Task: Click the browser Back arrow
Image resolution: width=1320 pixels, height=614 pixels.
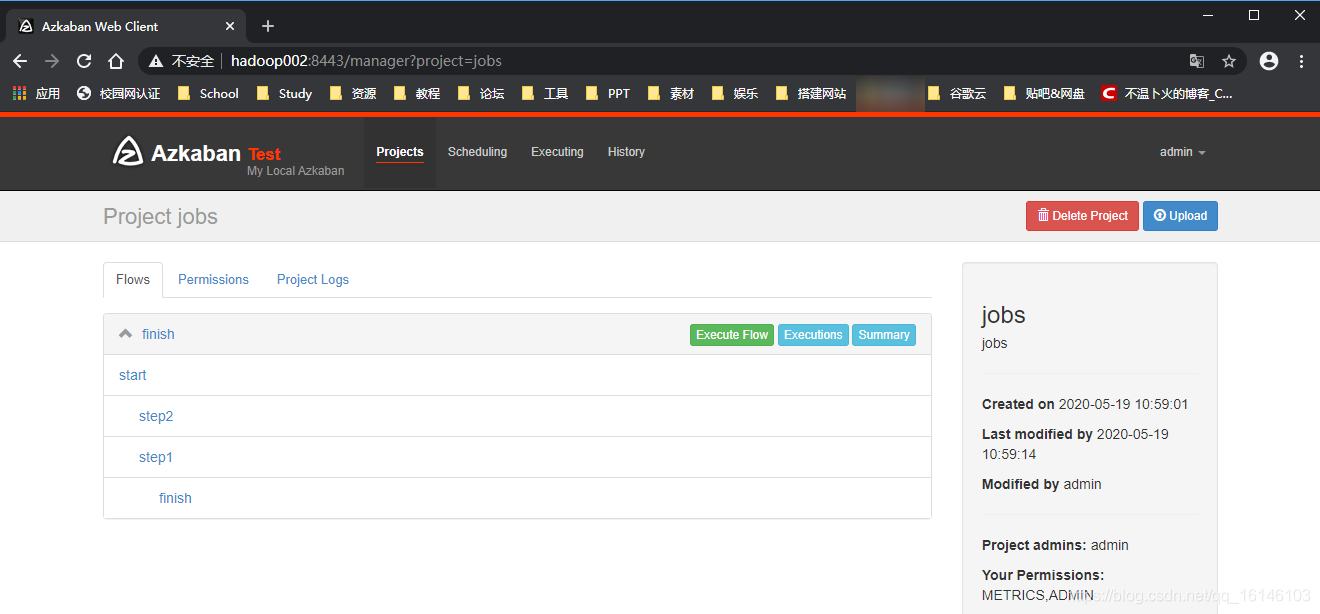Action: point(20,61)
